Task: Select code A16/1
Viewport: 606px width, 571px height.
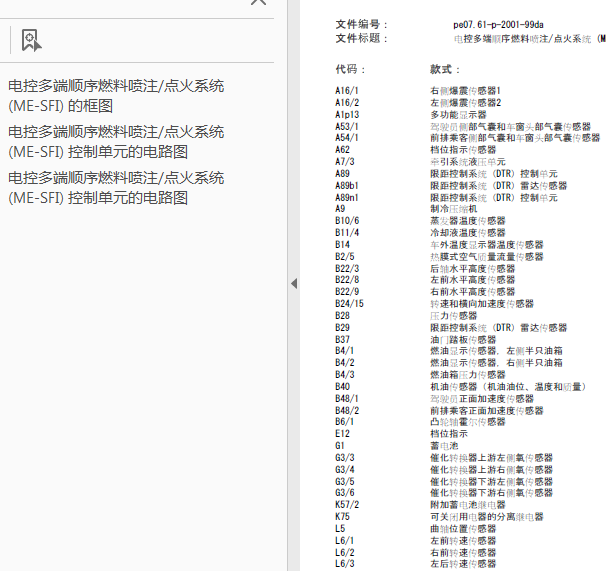Action: tap(347, 91)
